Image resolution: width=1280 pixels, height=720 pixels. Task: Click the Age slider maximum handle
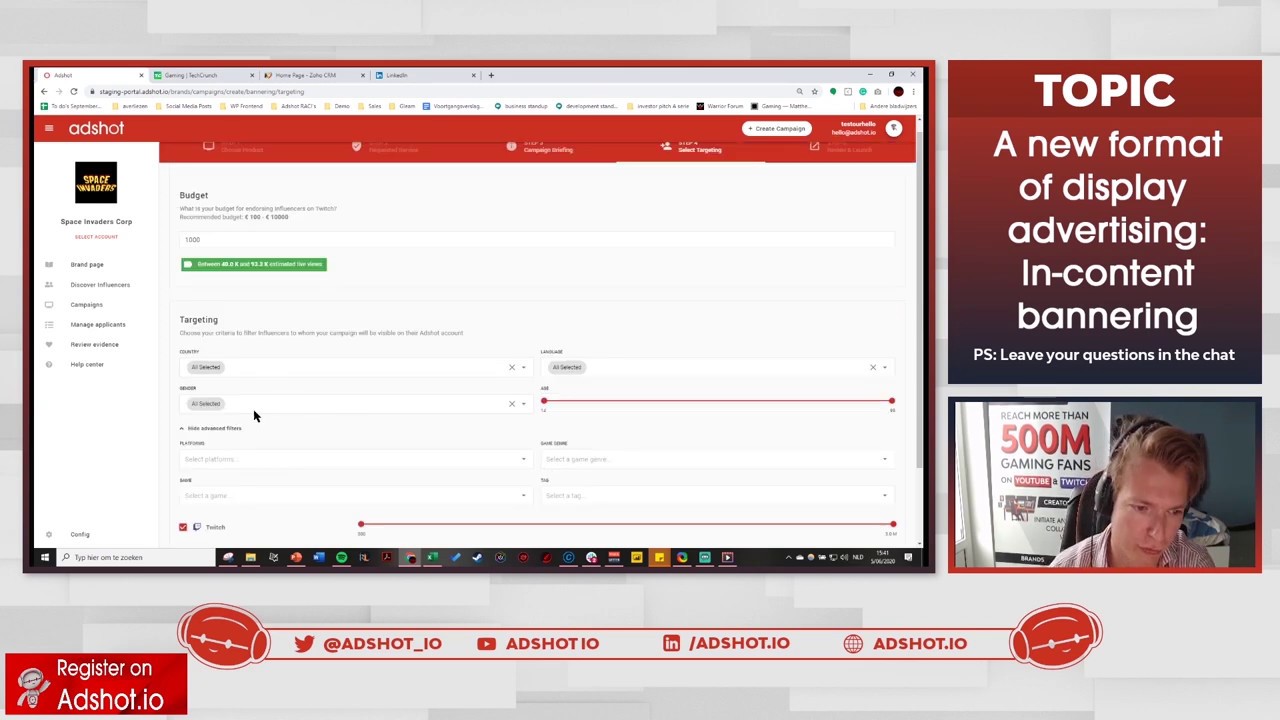pos(891,401)
